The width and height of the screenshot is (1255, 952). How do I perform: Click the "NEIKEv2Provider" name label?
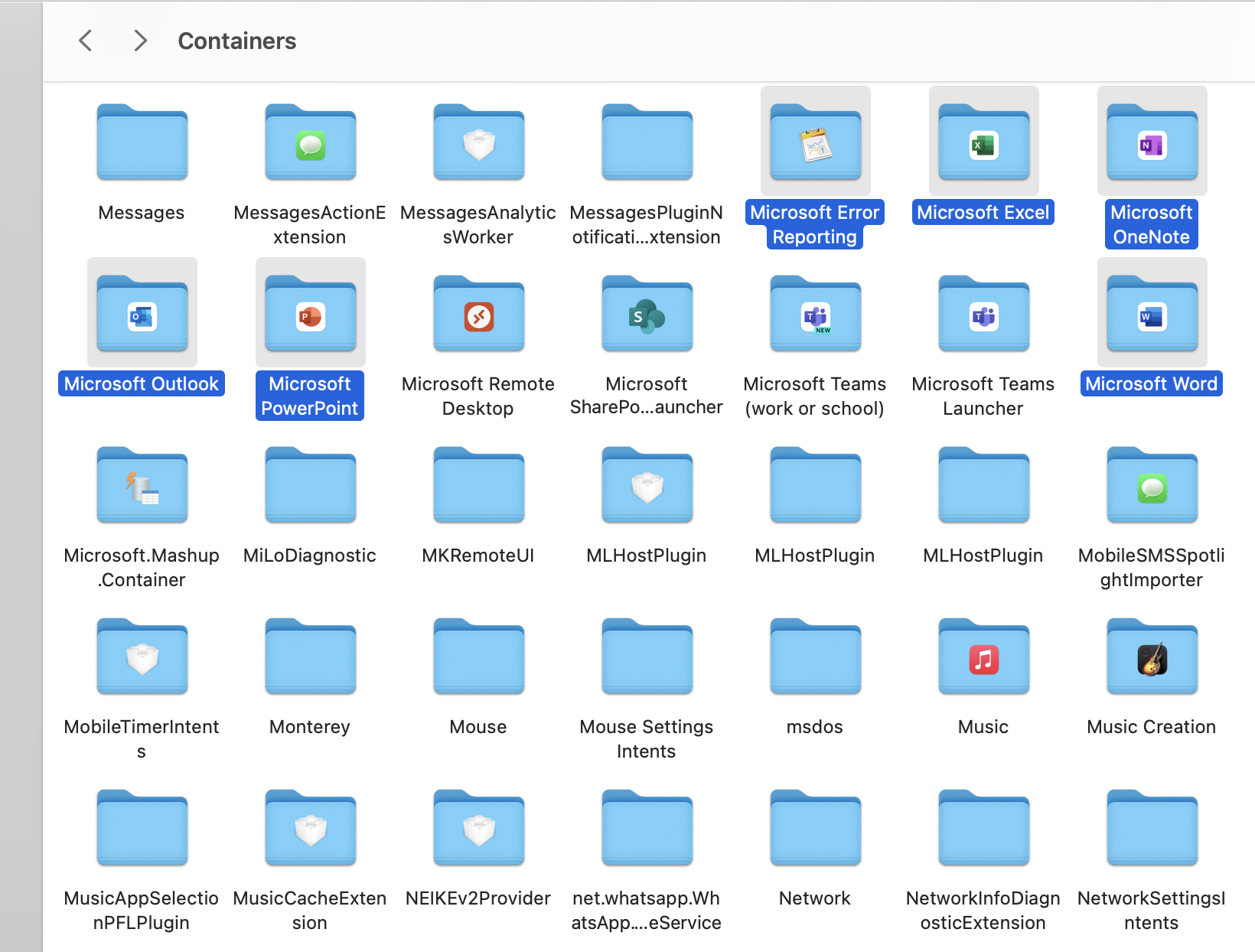478,898
